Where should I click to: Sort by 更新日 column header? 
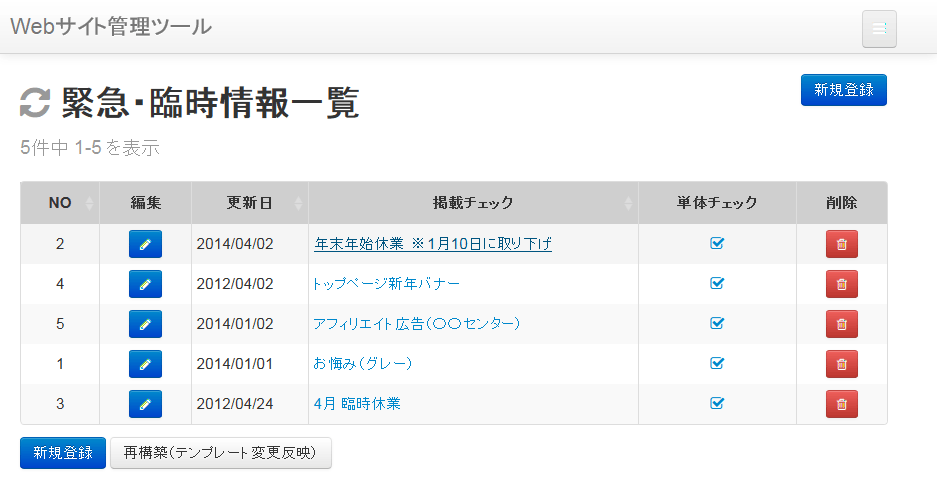[x=249, y=203]
